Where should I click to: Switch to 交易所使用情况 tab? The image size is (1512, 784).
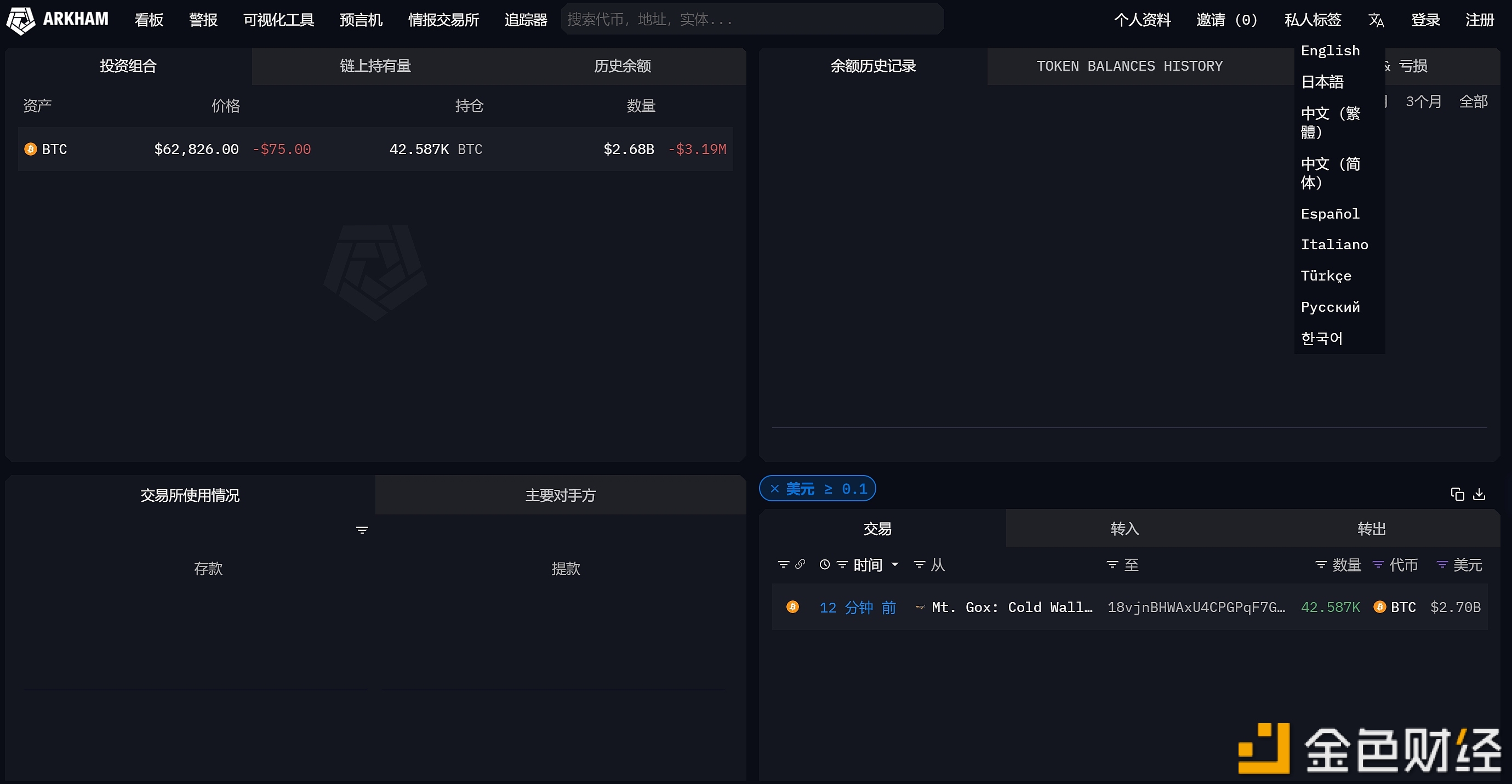[190, 495]
